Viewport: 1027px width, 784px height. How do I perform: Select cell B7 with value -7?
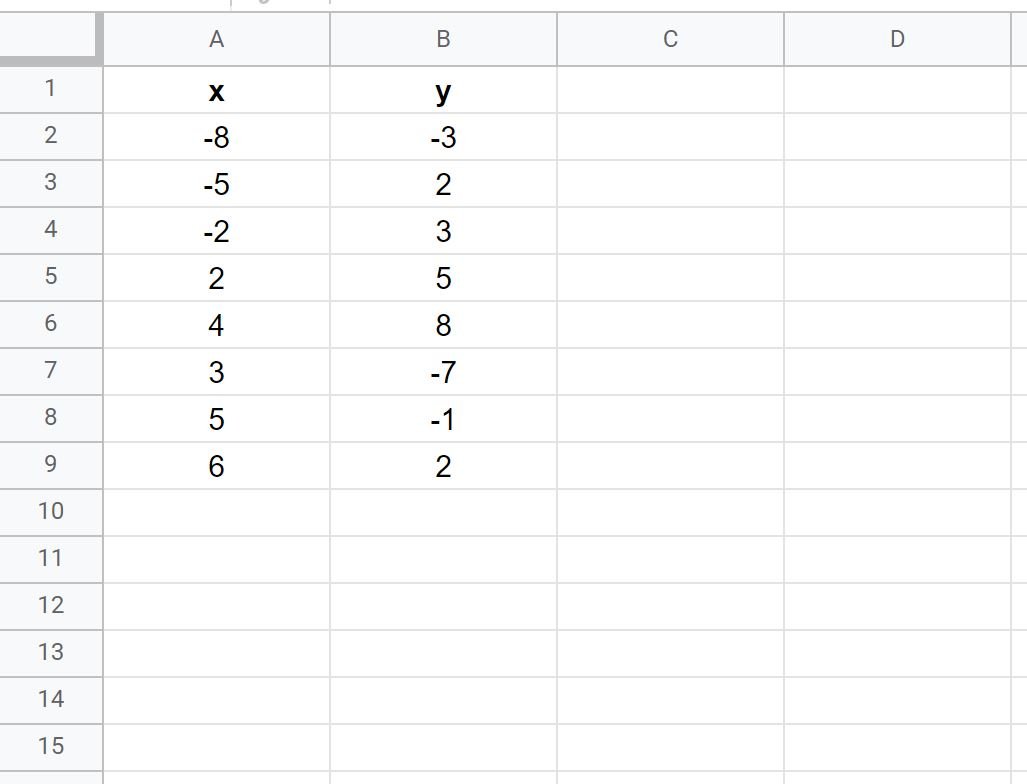443,371
